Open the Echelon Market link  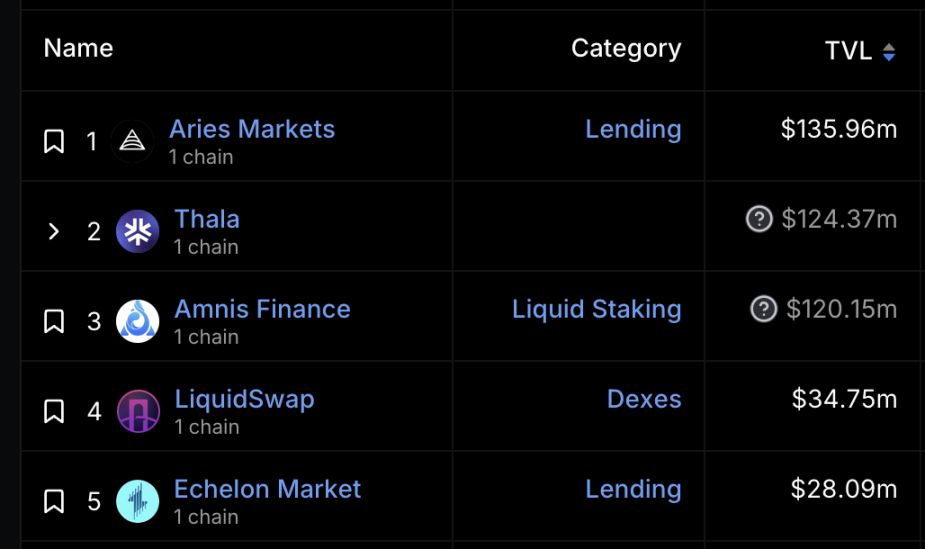click(267, 489)
